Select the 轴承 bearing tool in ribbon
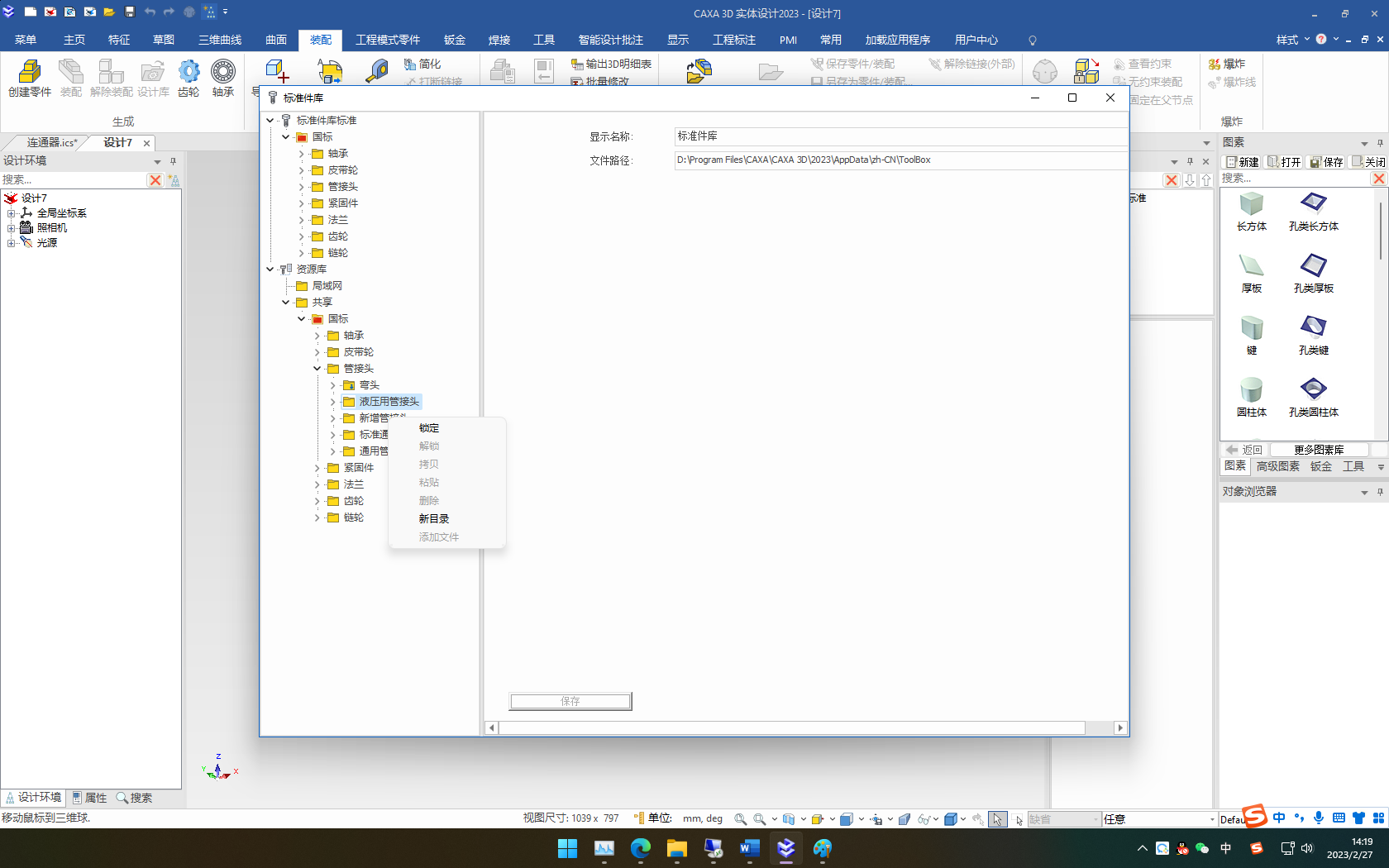 click(x=223, y=79)
